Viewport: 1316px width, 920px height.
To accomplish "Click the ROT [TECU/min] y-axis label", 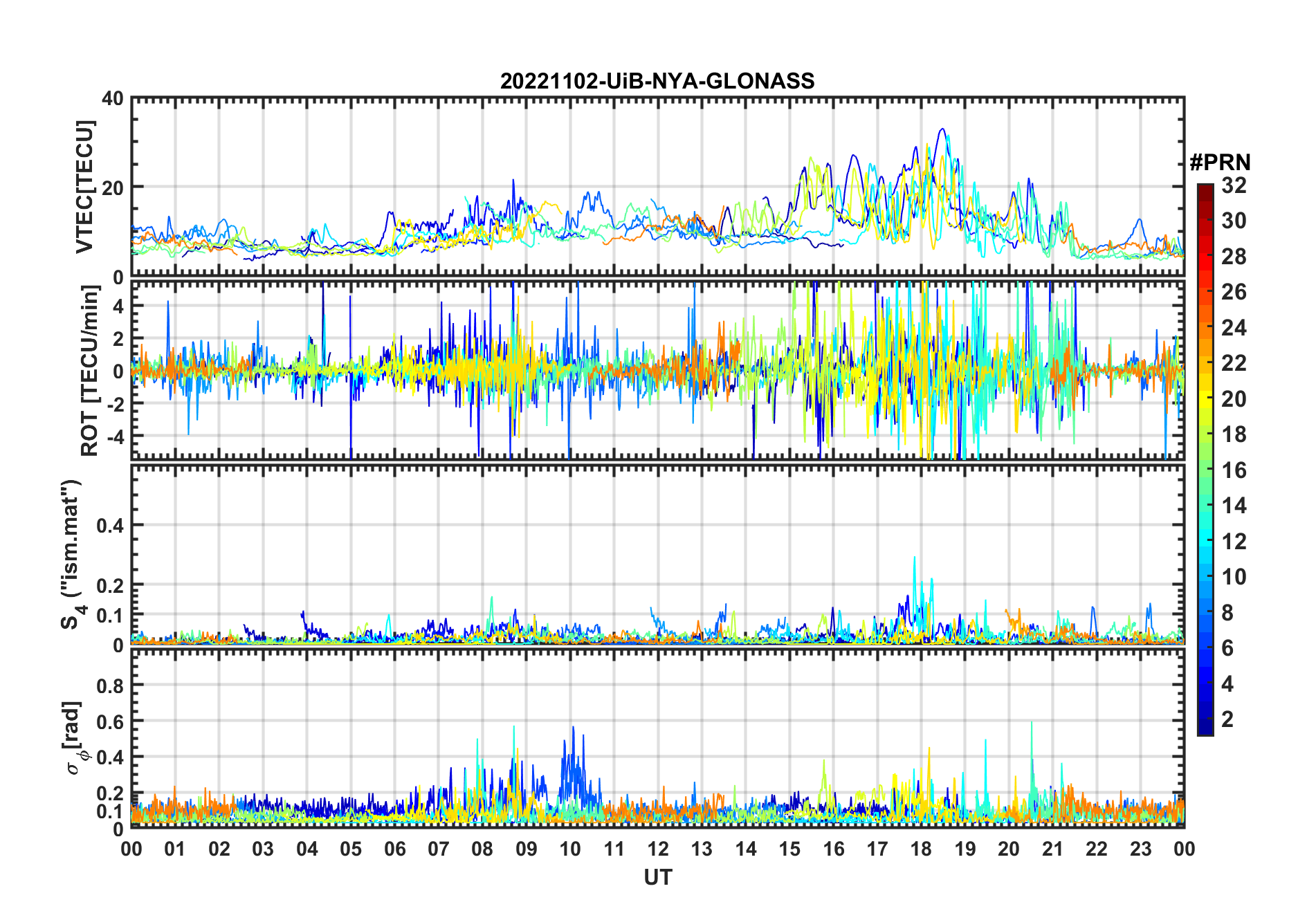I will point(89,371).
